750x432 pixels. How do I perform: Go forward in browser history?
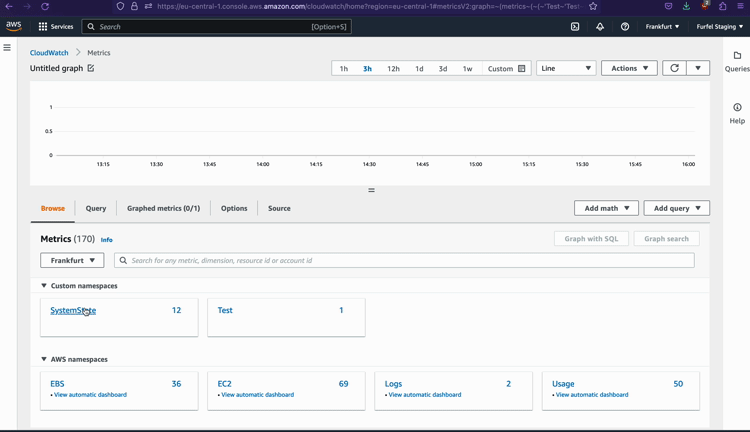(x=27, y=6)
